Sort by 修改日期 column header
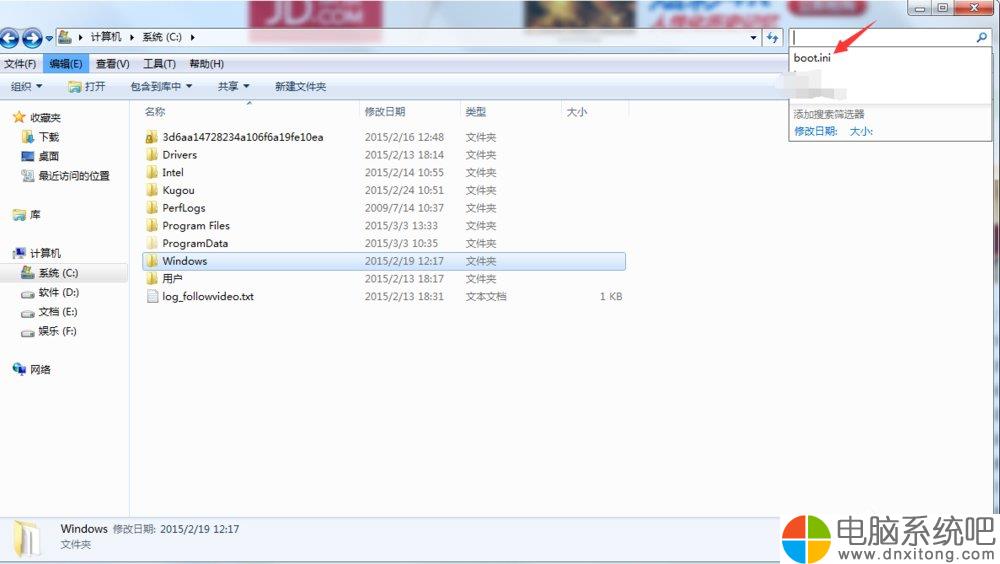Image resolution: width=1000 pixels, height=564 pixels. [x=385, y=112]
